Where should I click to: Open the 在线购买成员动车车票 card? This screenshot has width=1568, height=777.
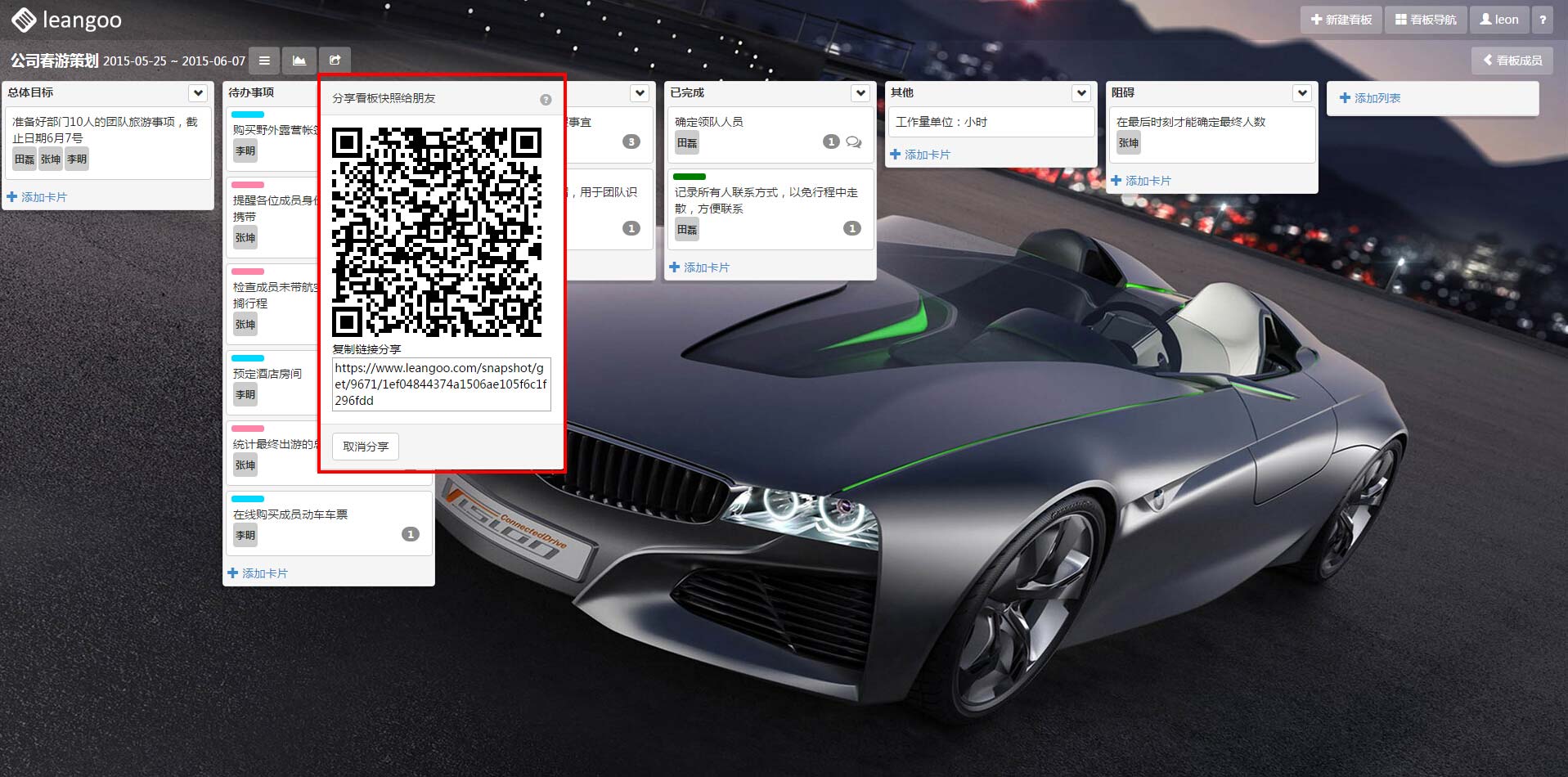tap(329, 523)
